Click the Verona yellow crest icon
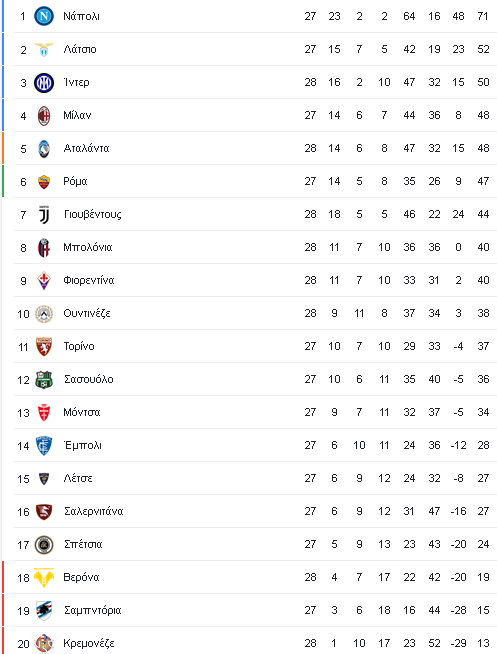The width and height of the screenshot is (497, 654). coord(44,578)
